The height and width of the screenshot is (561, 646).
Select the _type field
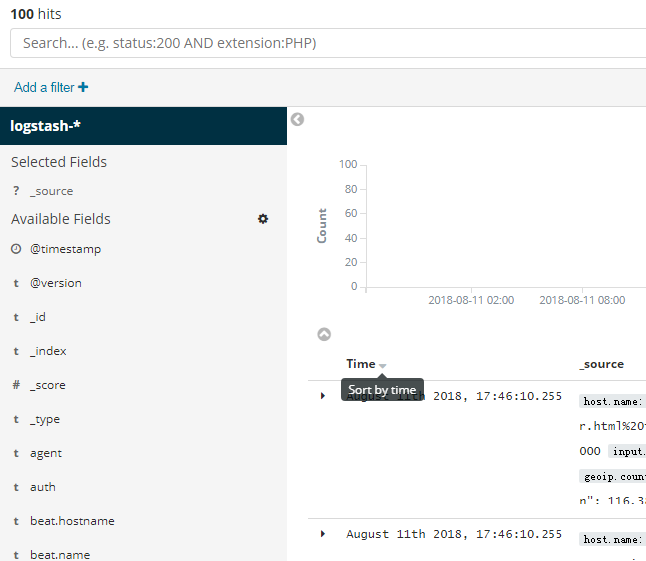45,419
